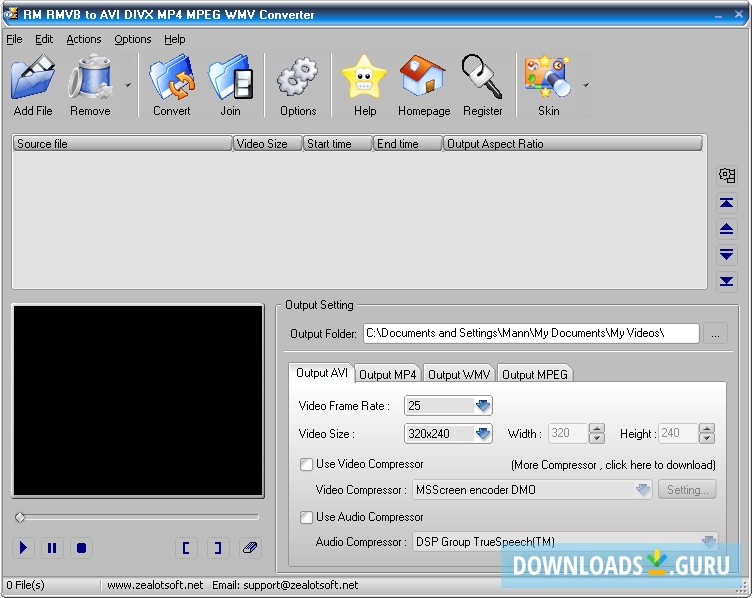
Task: Start conversion with the Convert icon
Action: click(172, 78)
